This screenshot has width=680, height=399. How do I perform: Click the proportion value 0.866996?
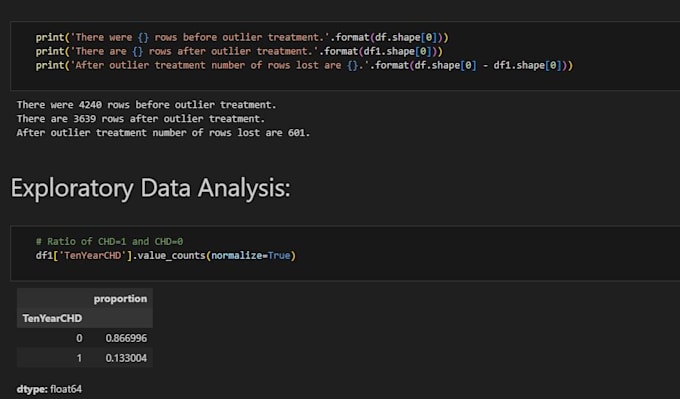click(126, 338)
